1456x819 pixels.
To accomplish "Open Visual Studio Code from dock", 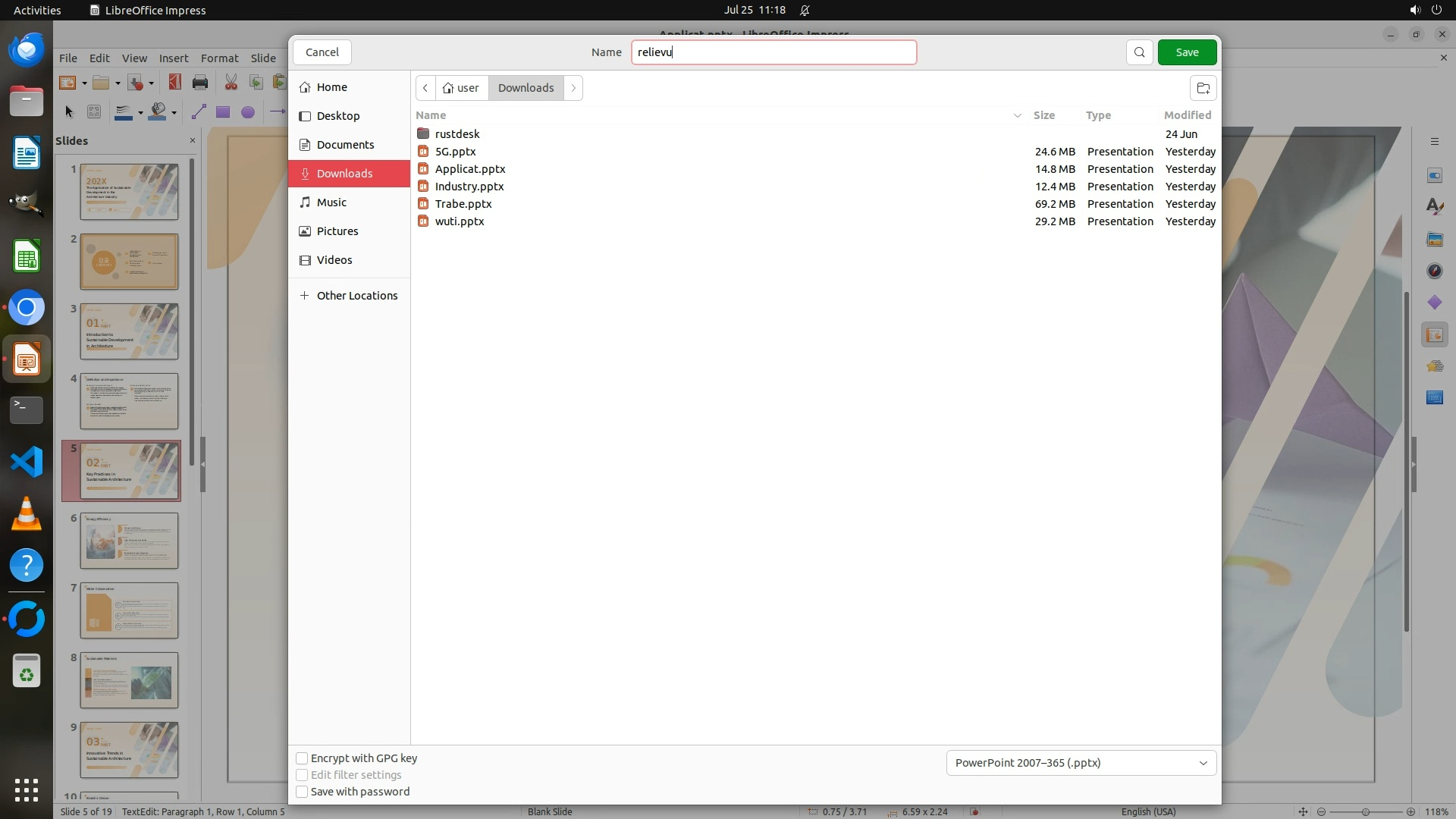I will point(27,462).
